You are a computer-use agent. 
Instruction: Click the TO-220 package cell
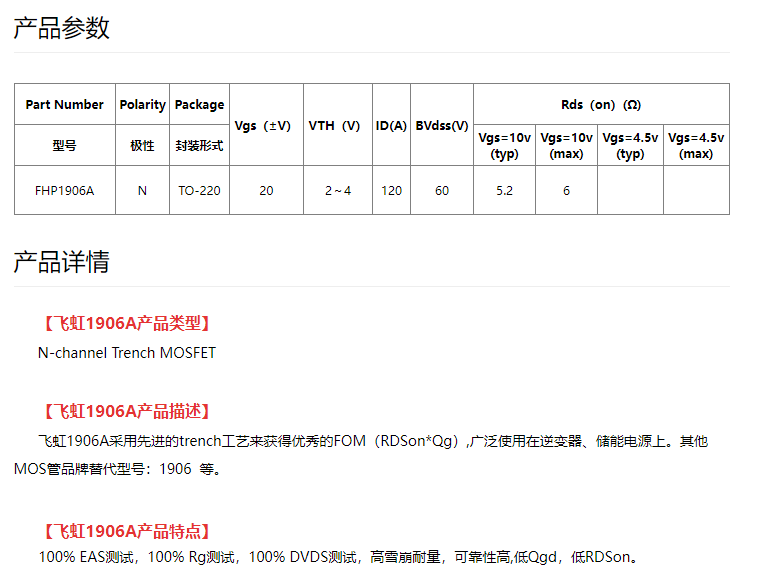click(x=199, y=190)
